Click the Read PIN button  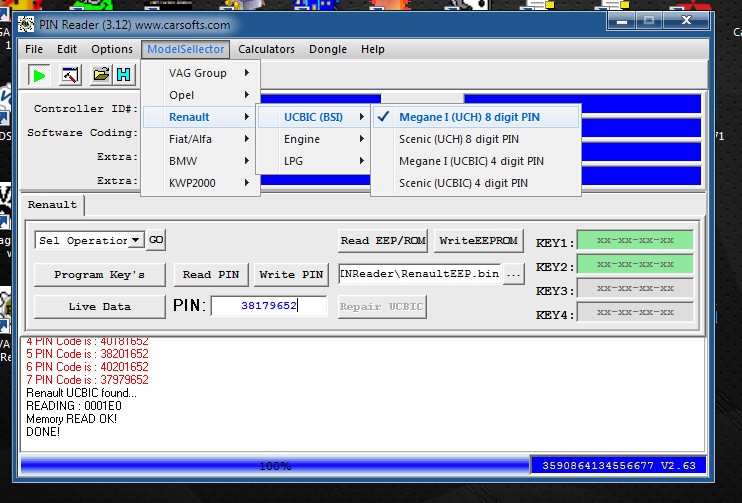pos(211,274)
